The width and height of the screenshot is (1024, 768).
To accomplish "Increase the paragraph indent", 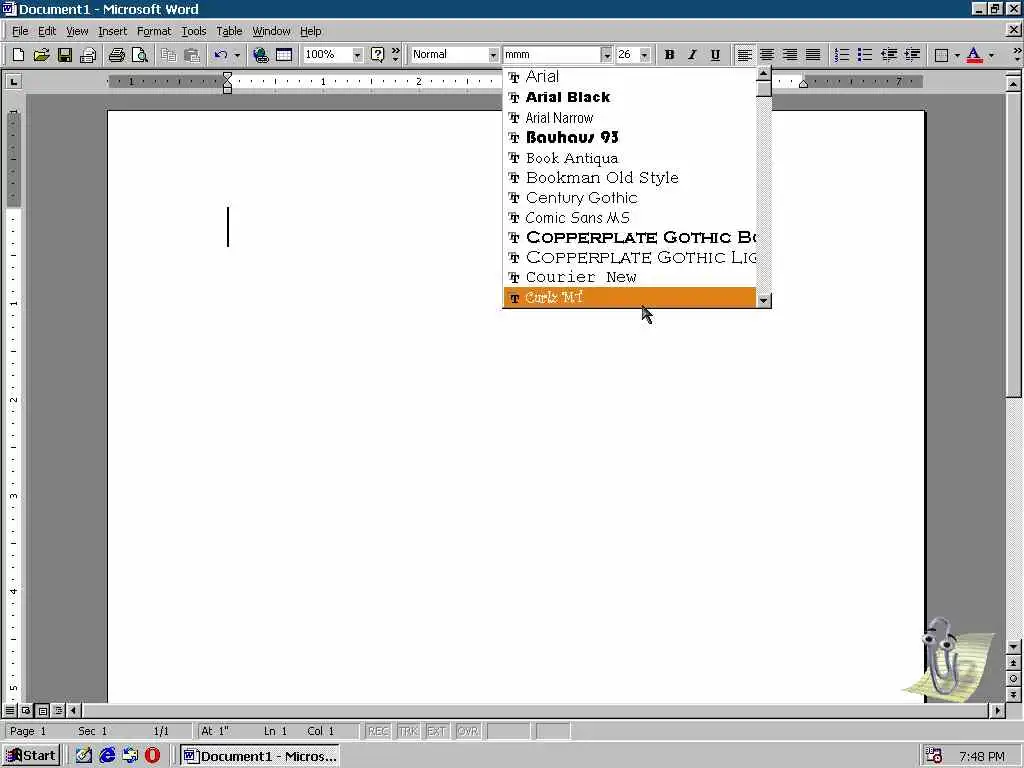I will pyautogui.click(x=912, y=55).
